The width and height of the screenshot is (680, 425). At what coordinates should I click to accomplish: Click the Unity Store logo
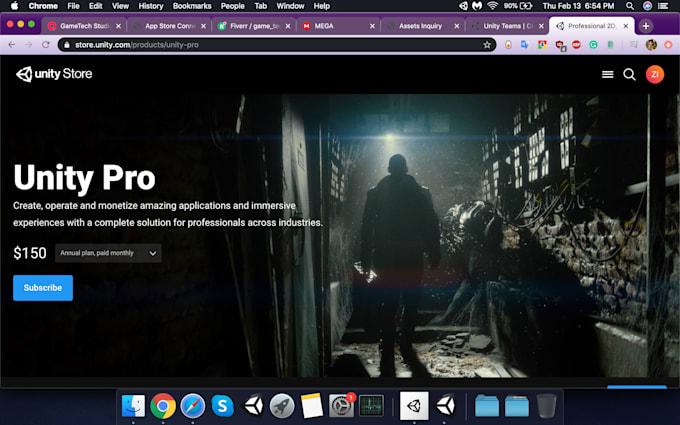tap(52, 74)
